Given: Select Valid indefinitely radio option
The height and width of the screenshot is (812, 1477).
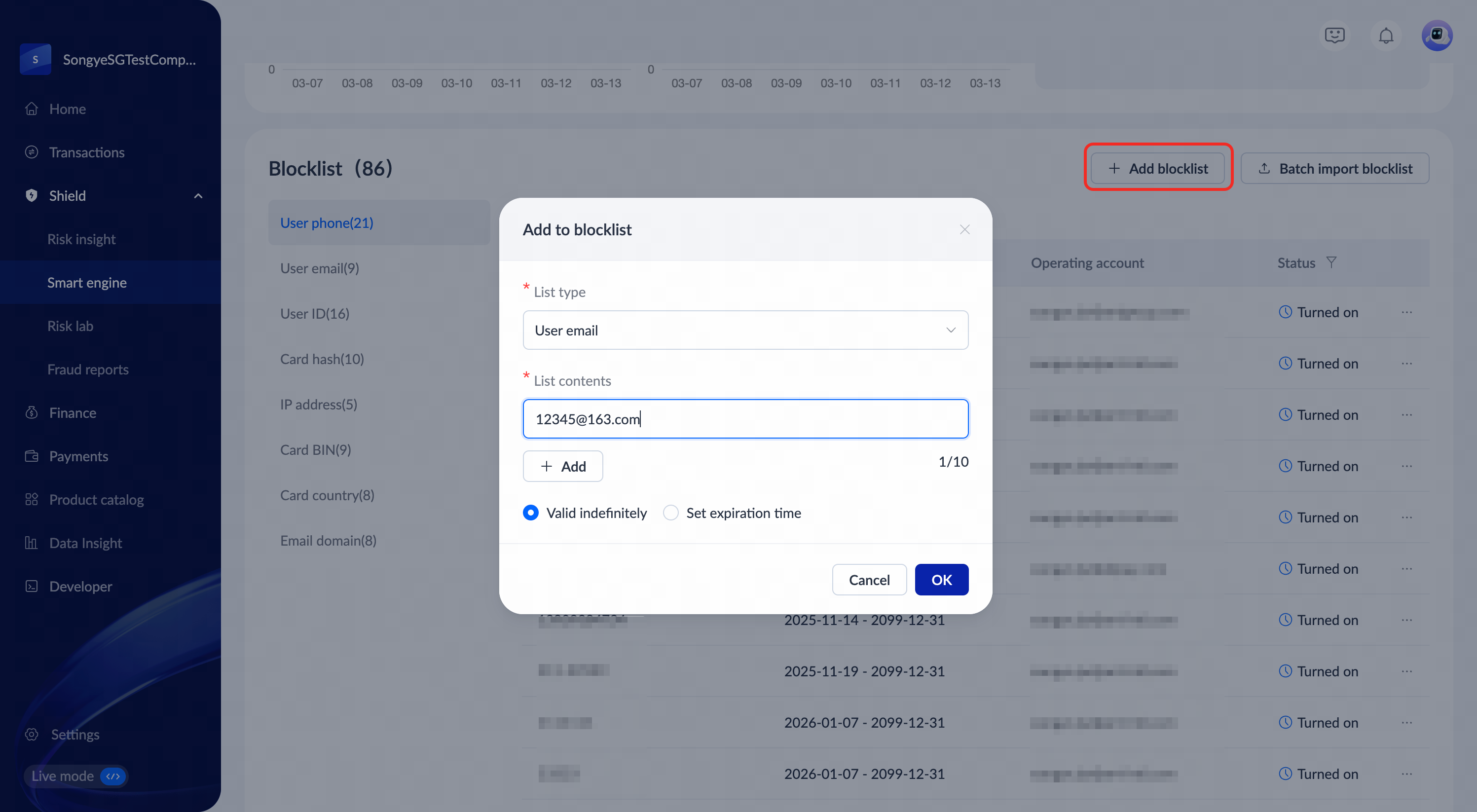Looking at the screenshot, I should tap(530, 512).
